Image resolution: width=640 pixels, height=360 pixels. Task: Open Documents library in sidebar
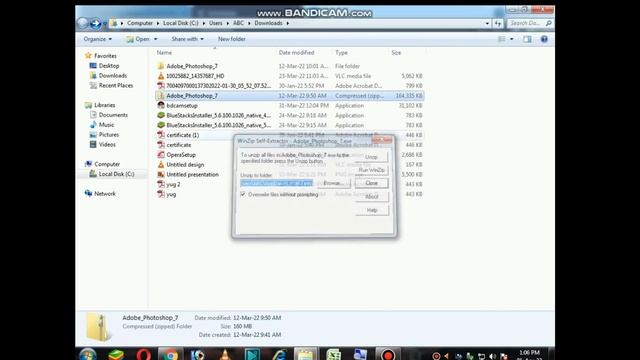click(x=113, y=115)
